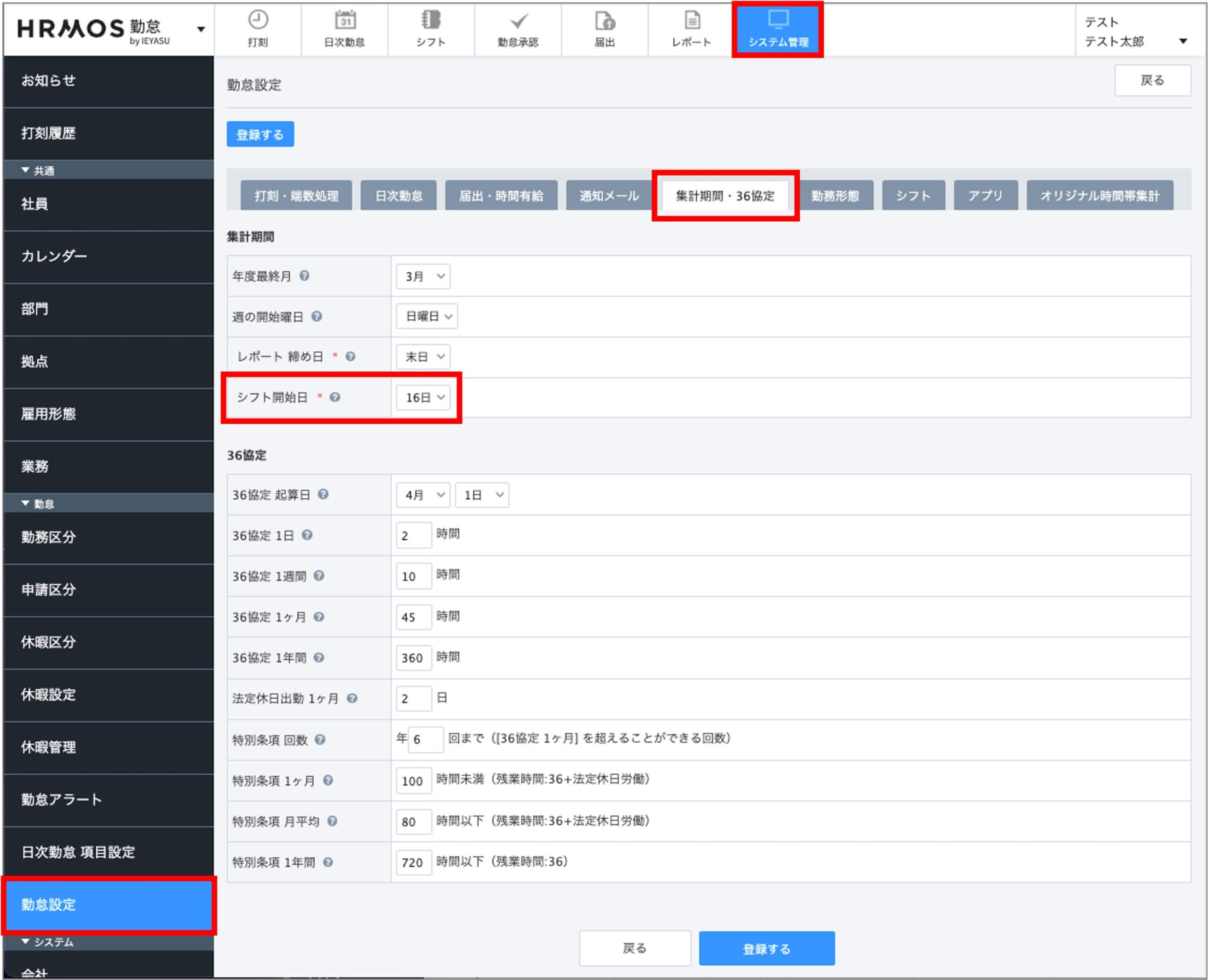Open the レポート page icon

(692, 20)
